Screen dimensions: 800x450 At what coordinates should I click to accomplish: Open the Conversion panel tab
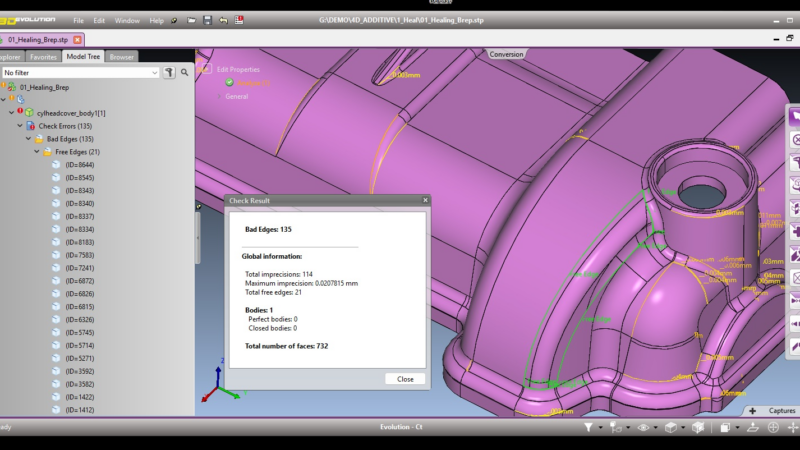coord(506,54)
